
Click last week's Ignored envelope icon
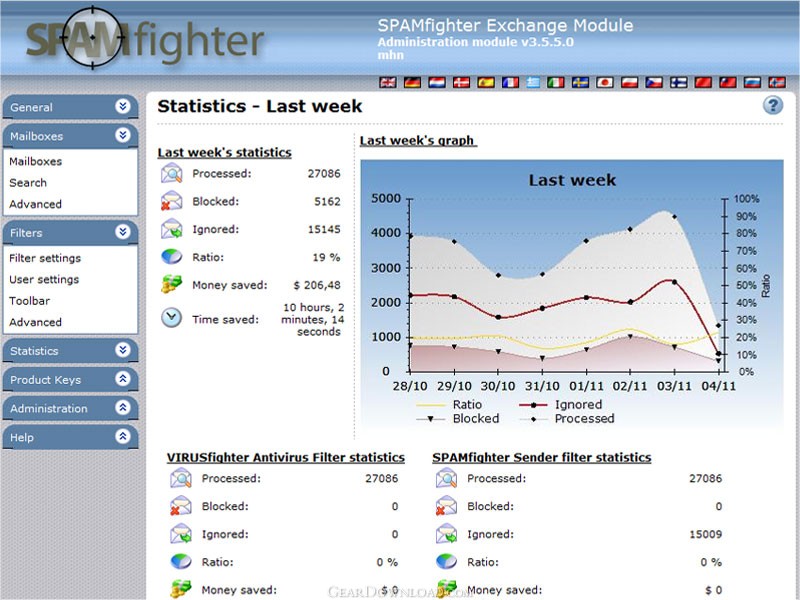click(x=171, y=229)
